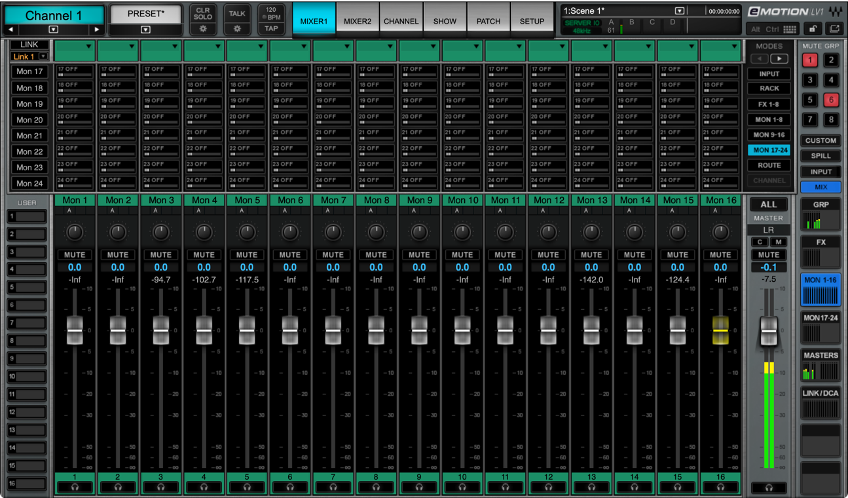The width and height of the screenshot is (848, 498).
Task: Open TALK gear settings
Action: point(237,29)
